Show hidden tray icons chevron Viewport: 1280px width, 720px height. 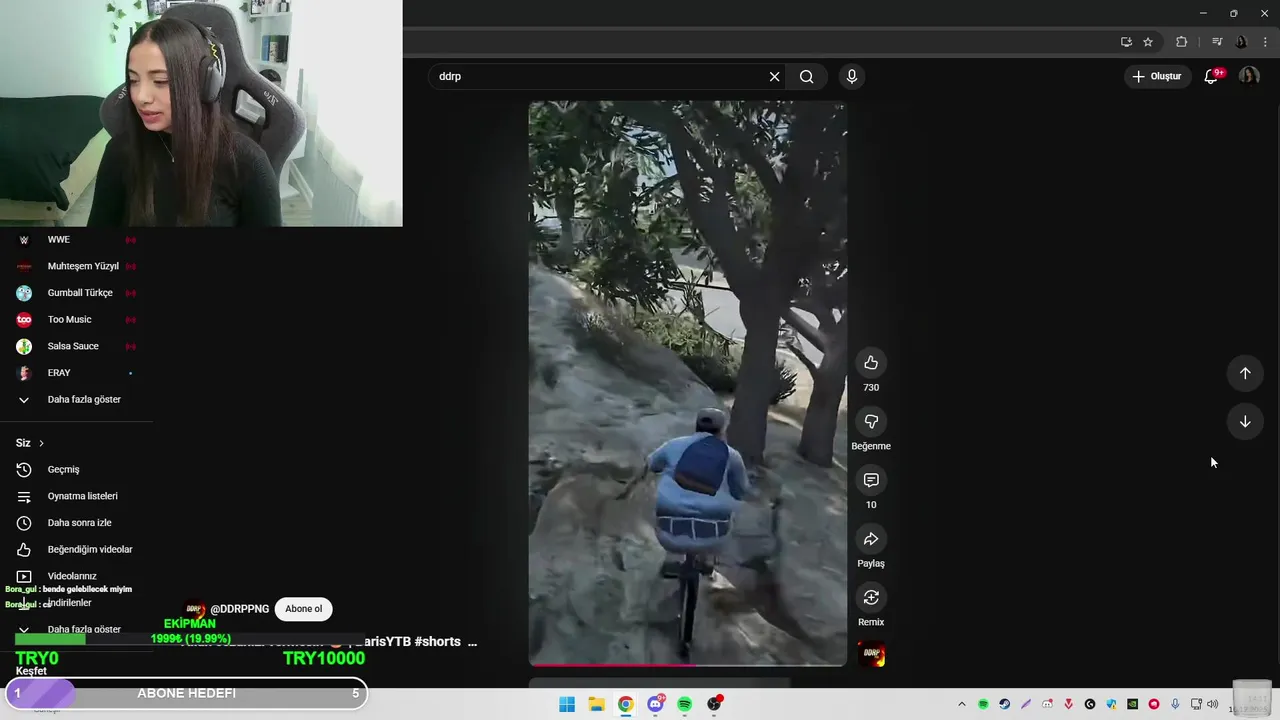962,704
